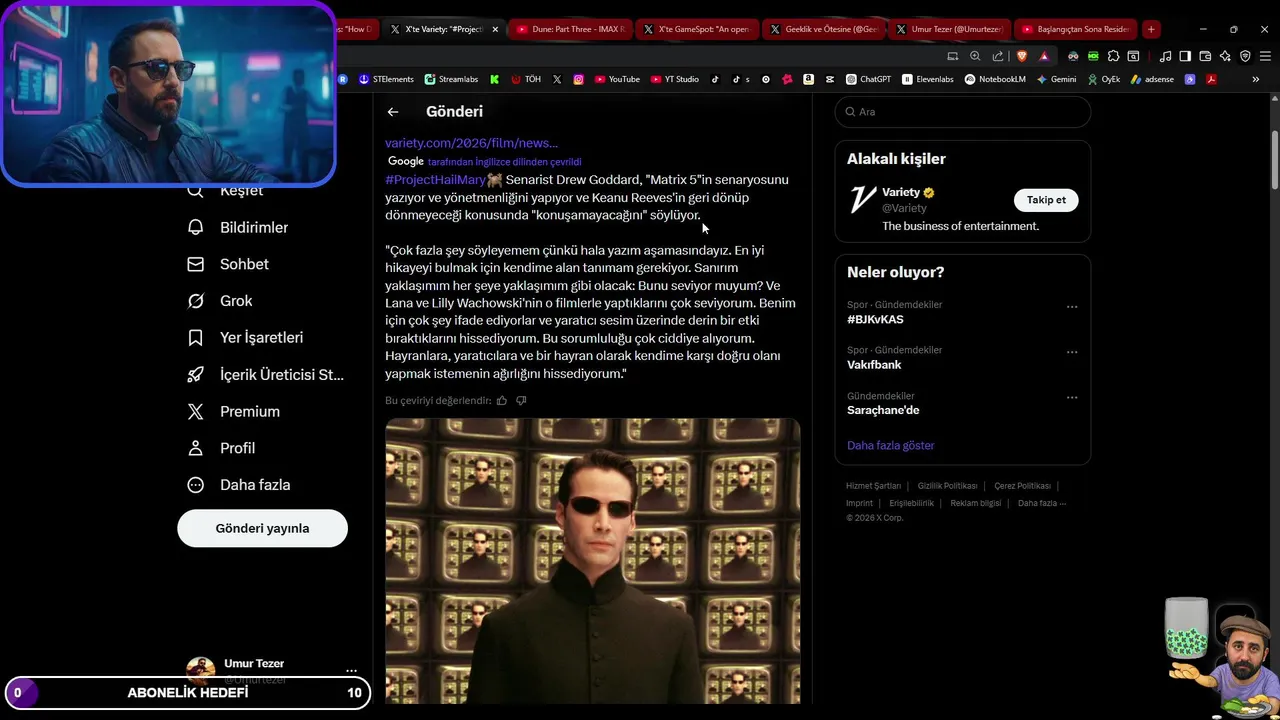Image resolution: width=1280 pixels, height=720 pixels.
Task: Open the OyEk bookmark
Action: [x=1104, y=79]
